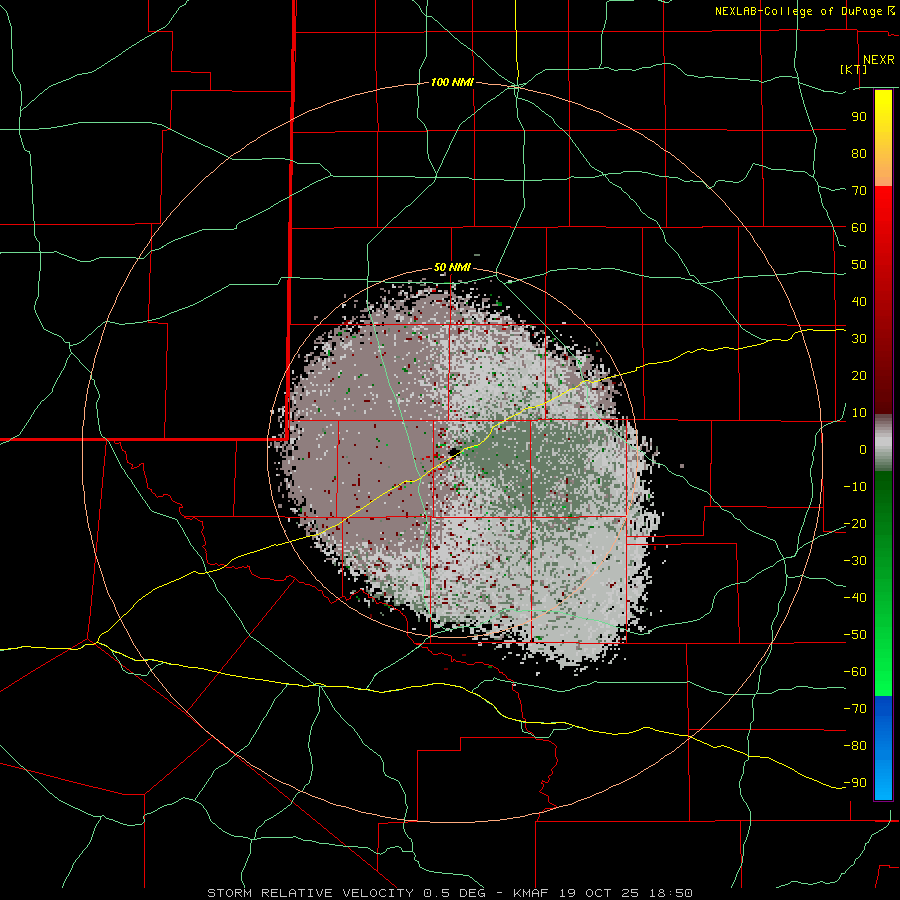Click the 30 value on the velocity scale

click(x=859, y=339)
